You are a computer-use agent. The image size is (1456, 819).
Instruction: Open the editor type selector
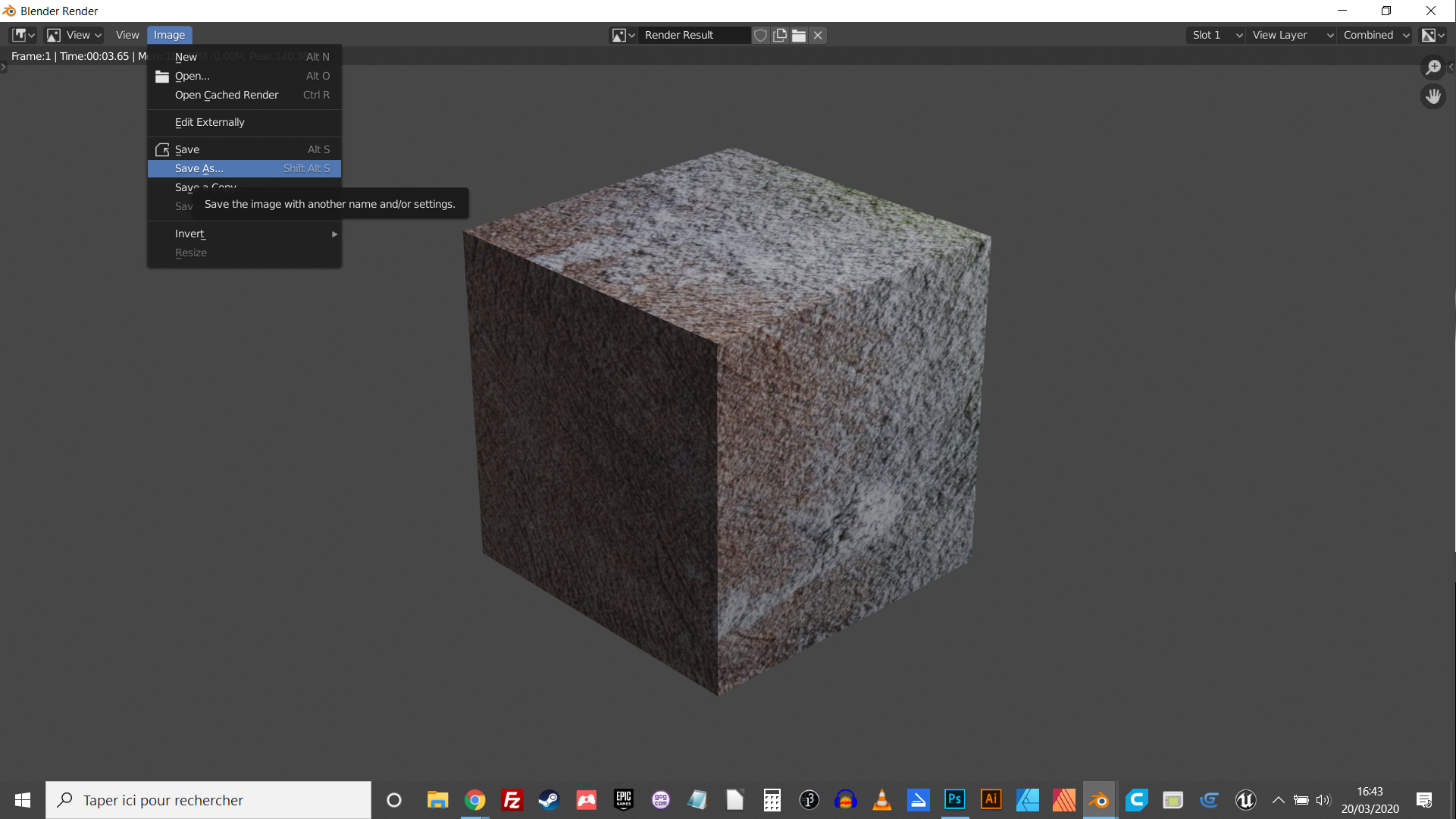[23, 35]
